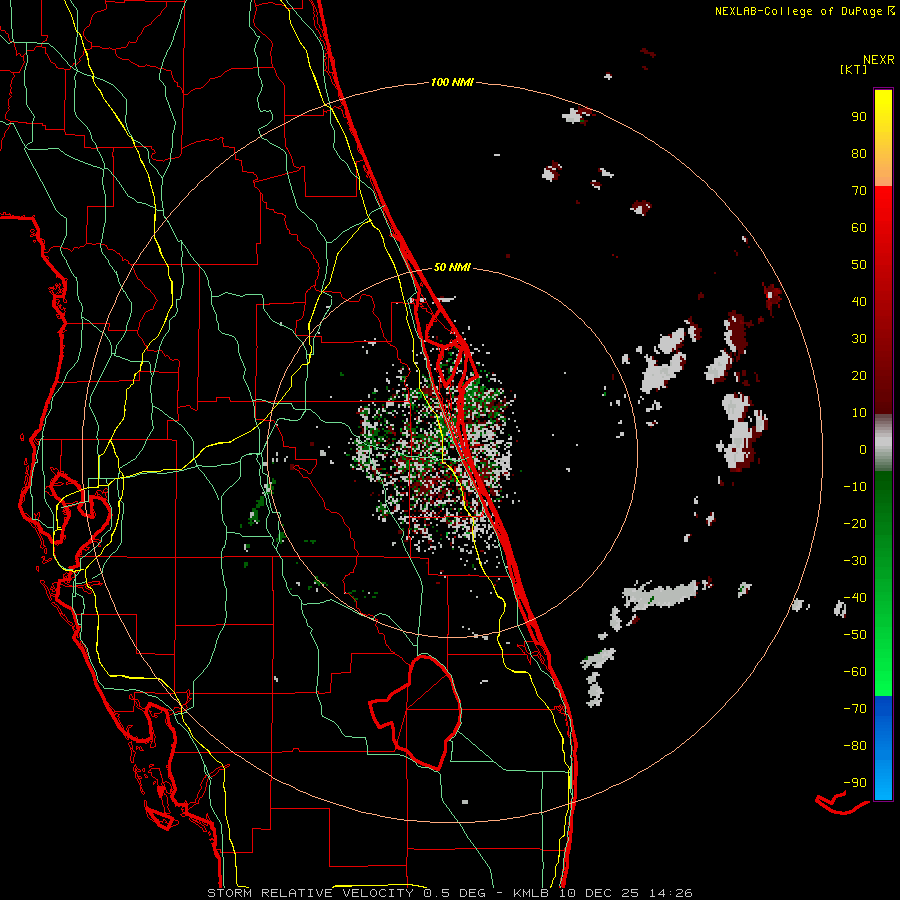Click the -90 knot scale label
The height and width of the screenshot is (900, 900).
[855, 783]
